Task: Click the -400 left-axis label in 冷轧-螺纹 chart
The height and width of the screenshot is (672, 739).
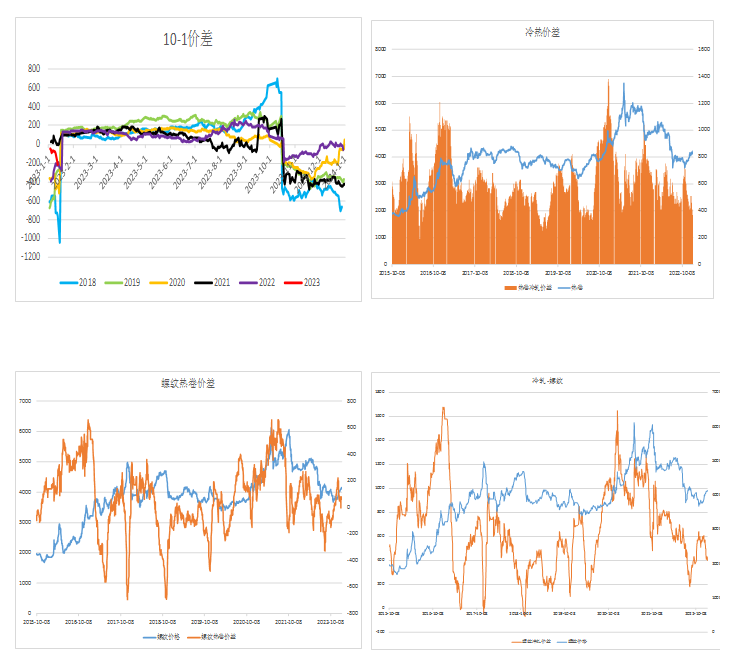Action: coord(380,631)
